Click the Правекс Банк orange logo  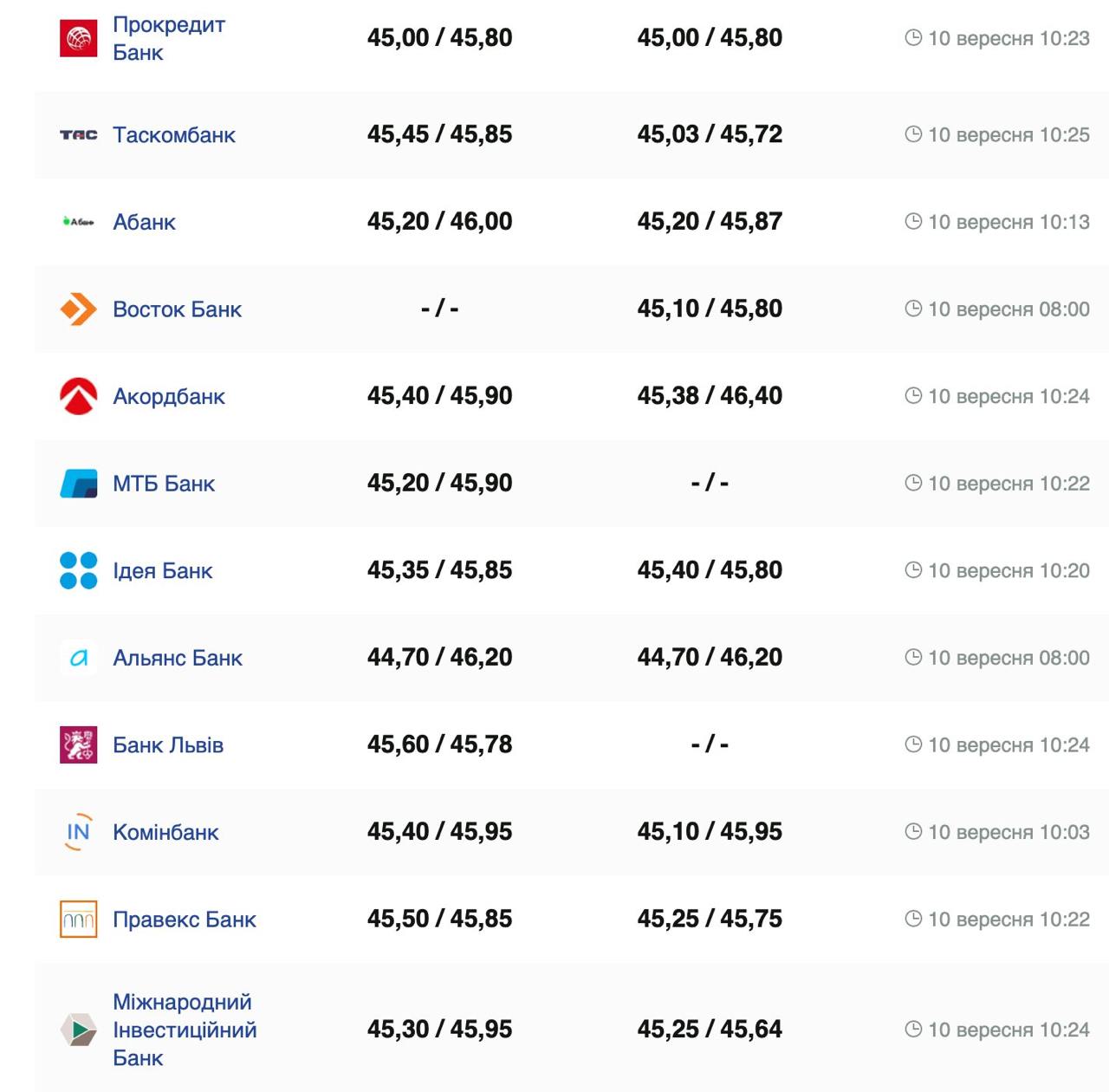point(78,919)
